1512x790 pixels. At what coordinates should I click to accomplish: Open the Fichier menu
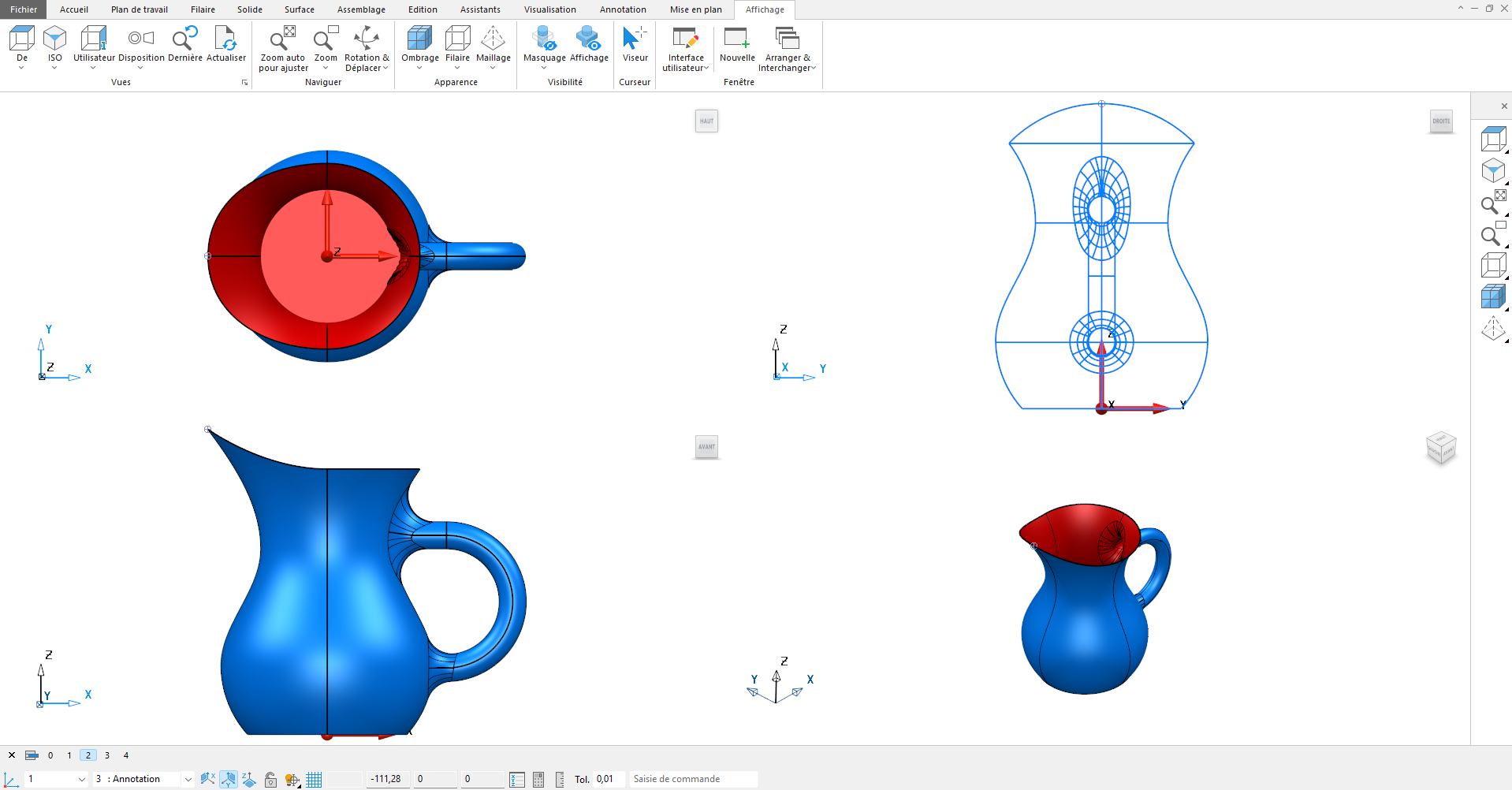24,9
